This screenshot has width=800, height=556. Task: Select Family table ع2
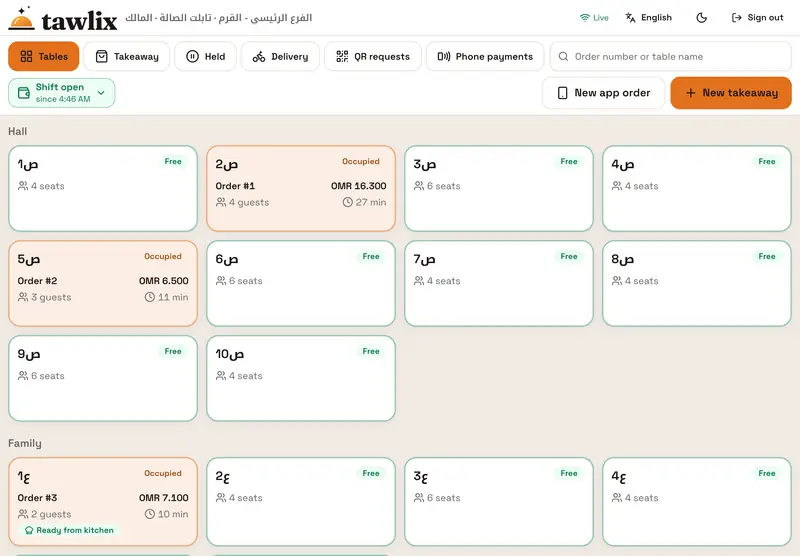point(301,502)
